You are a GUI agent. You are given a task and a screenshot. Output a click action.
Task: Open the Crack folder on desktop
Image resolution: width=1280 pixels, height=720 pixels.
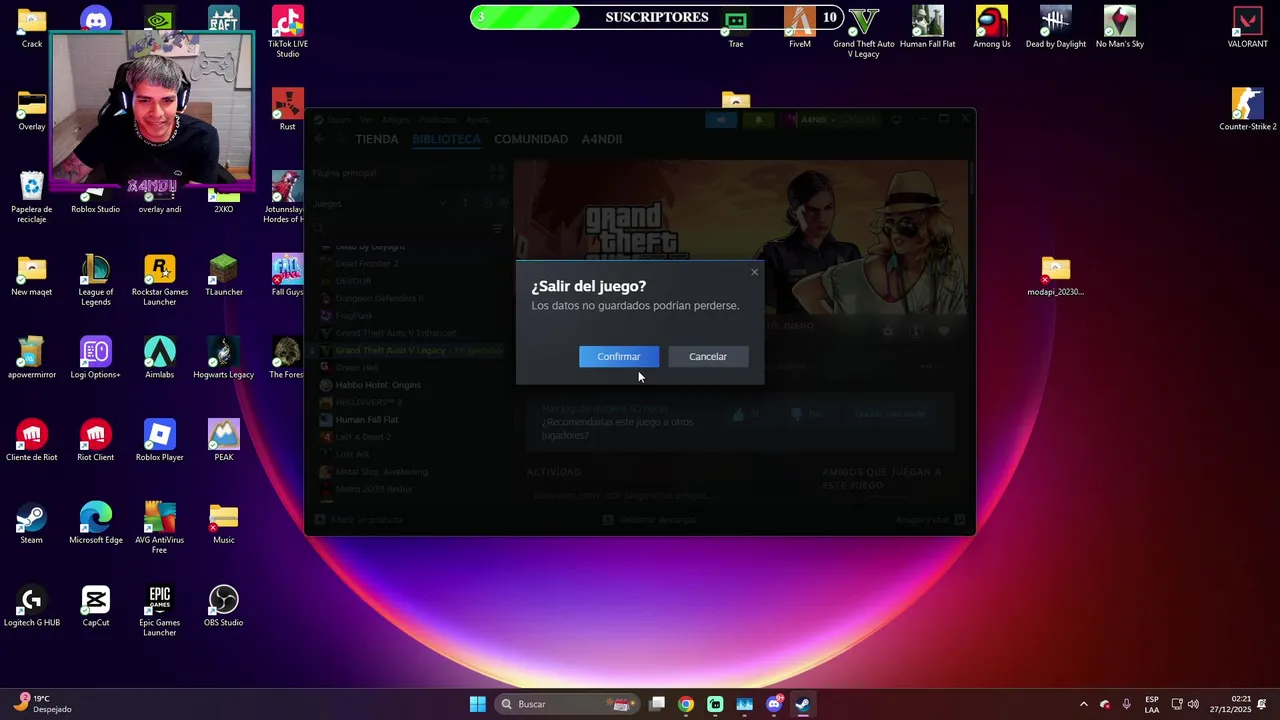tap(32, 27)
